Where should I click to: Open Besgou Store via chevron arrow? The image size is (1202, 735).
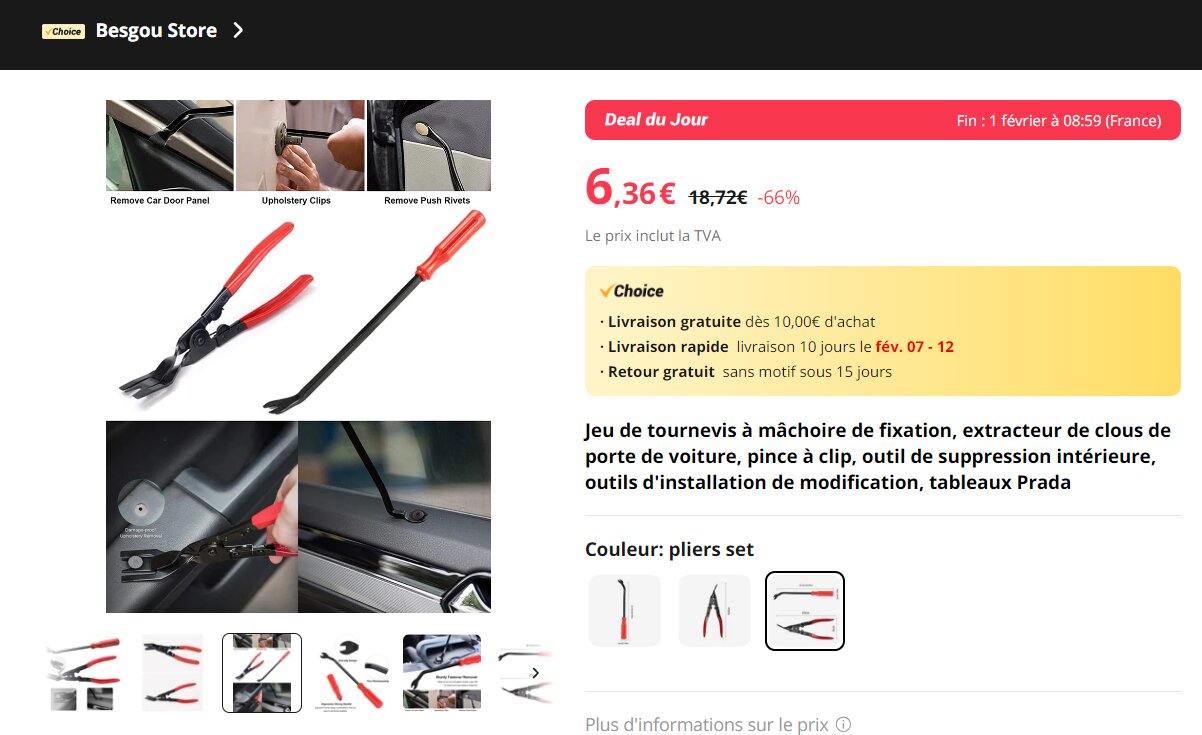pos(237,30)
